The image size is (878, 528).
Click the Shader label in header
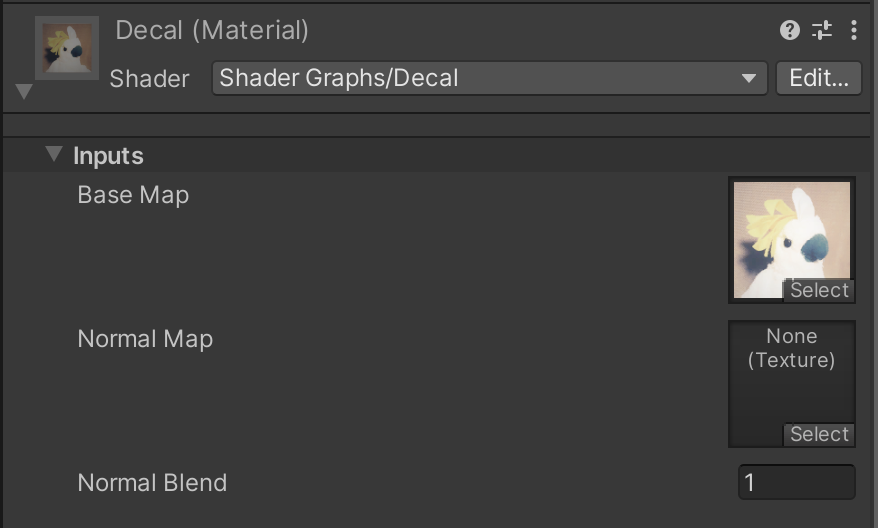(x=149, y=79)
